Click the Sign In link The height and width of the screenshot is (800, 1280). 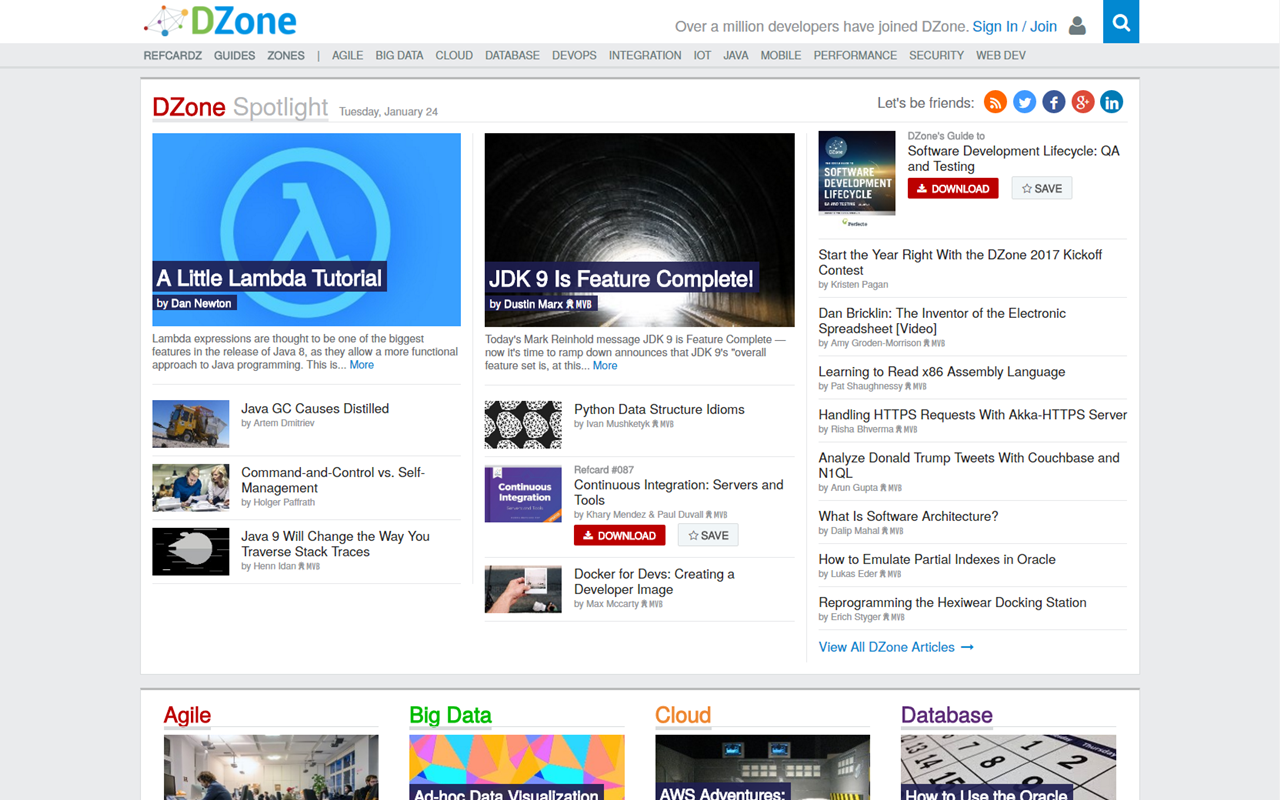point(995,27)
